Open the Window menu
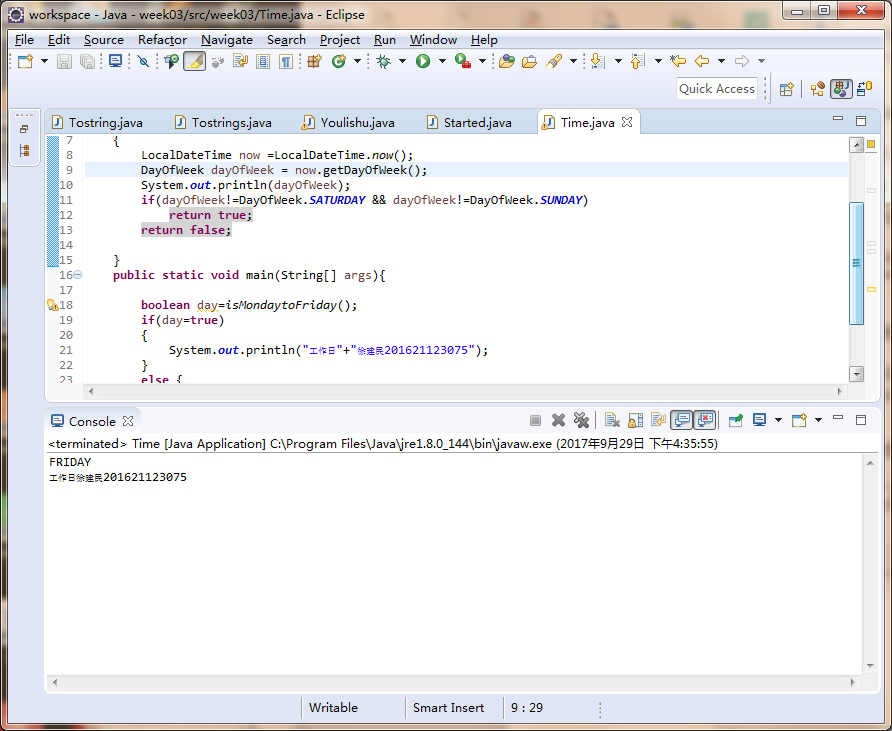Viewport: 892px width, 731px height. 433,40
